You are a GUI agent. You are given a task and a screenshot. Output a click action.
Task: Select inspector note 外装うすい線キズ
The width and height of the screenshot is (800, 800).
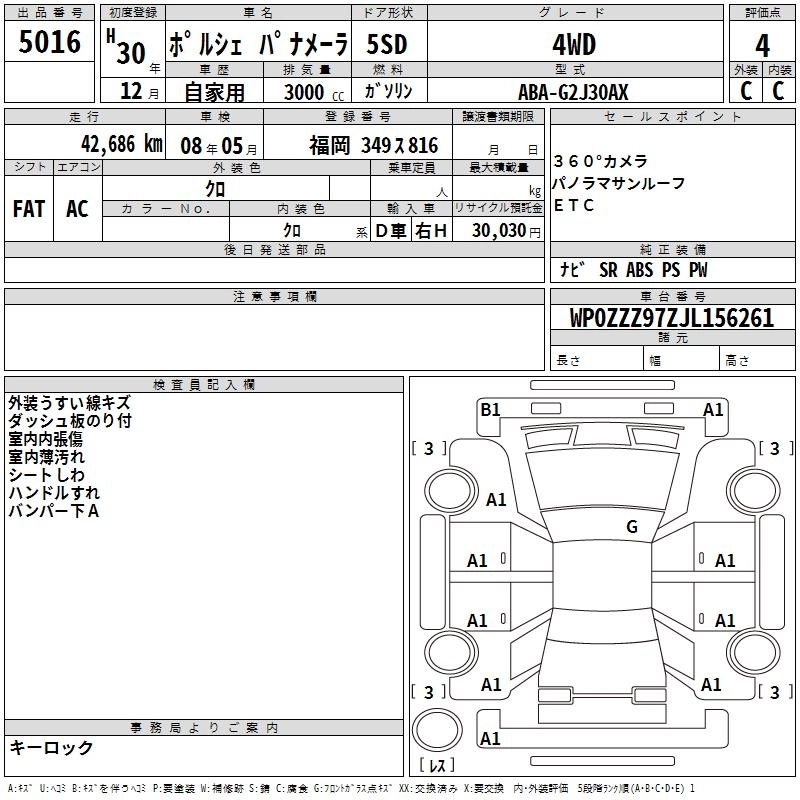(x=70, y=403)
